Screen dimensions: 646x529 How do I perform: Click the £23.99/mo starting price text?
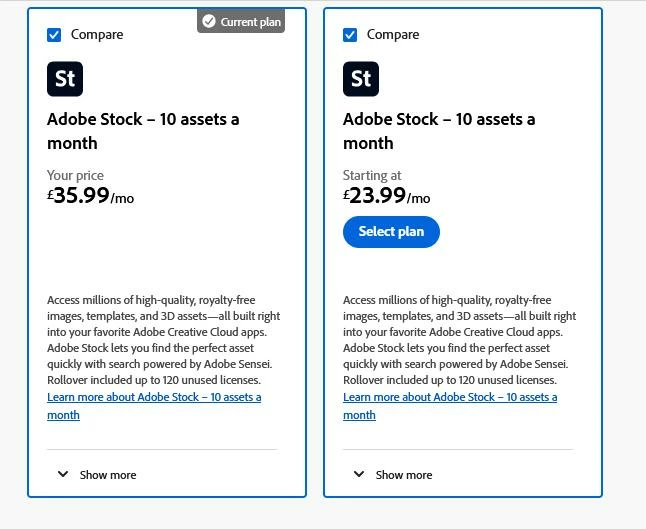click(x=386, y=196)
